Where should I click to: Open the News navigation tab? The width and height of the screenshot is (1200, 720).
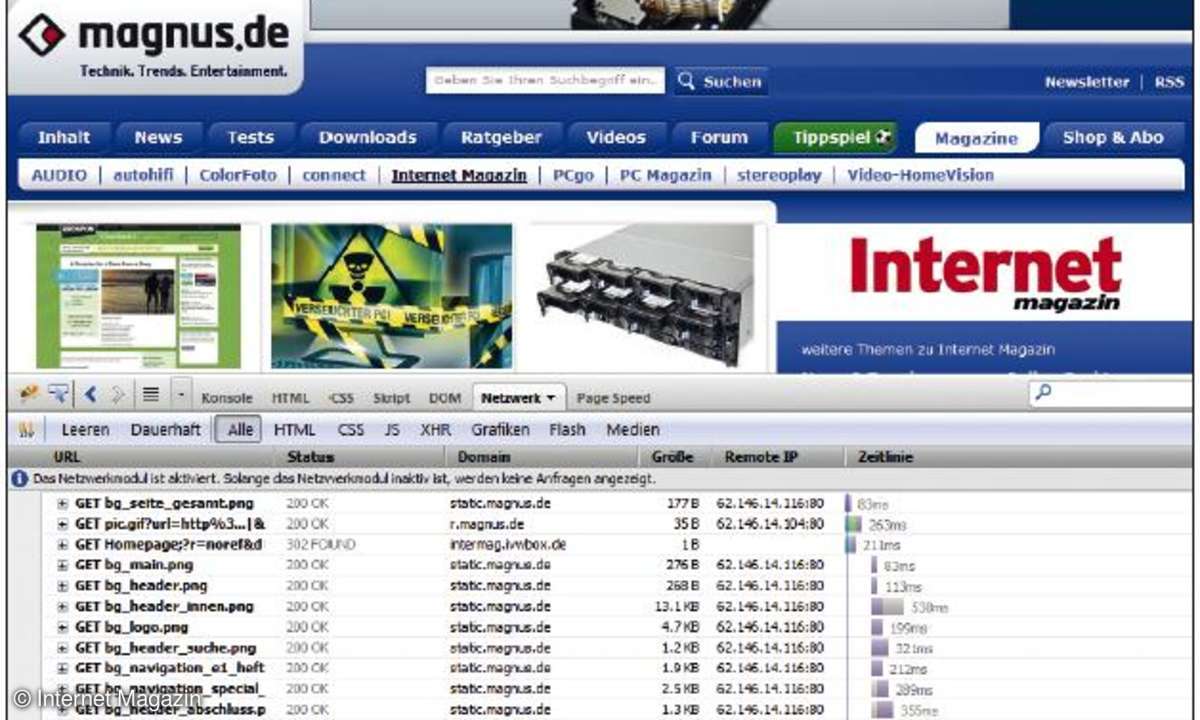pos(159,138)
